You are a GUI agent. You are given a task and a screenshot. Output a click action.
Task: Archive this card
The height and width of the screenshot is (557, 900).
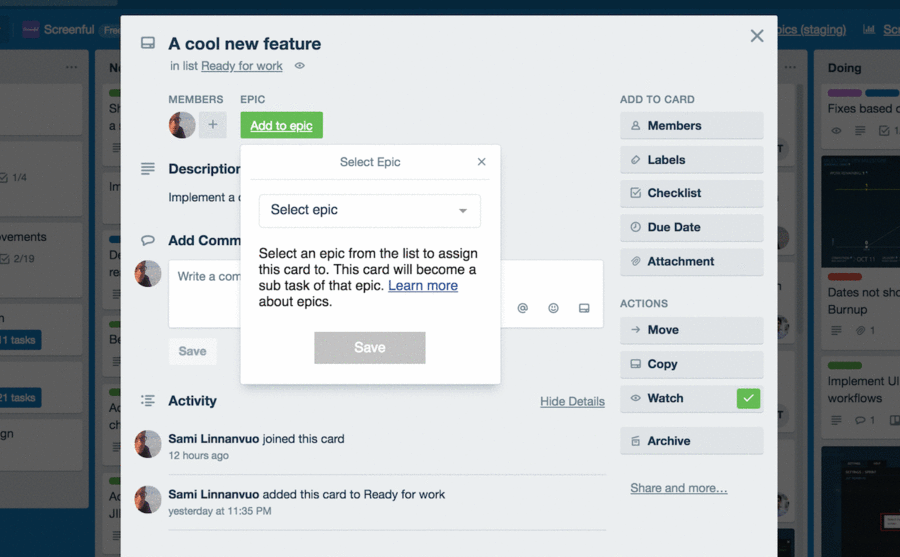(691, 441)
